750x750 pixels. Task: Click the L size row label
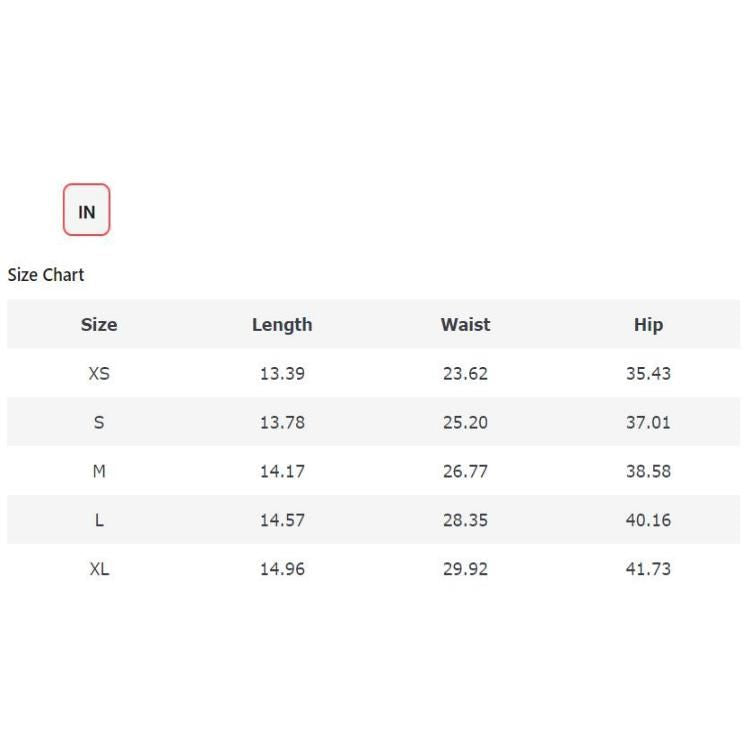tap(99, 520)
